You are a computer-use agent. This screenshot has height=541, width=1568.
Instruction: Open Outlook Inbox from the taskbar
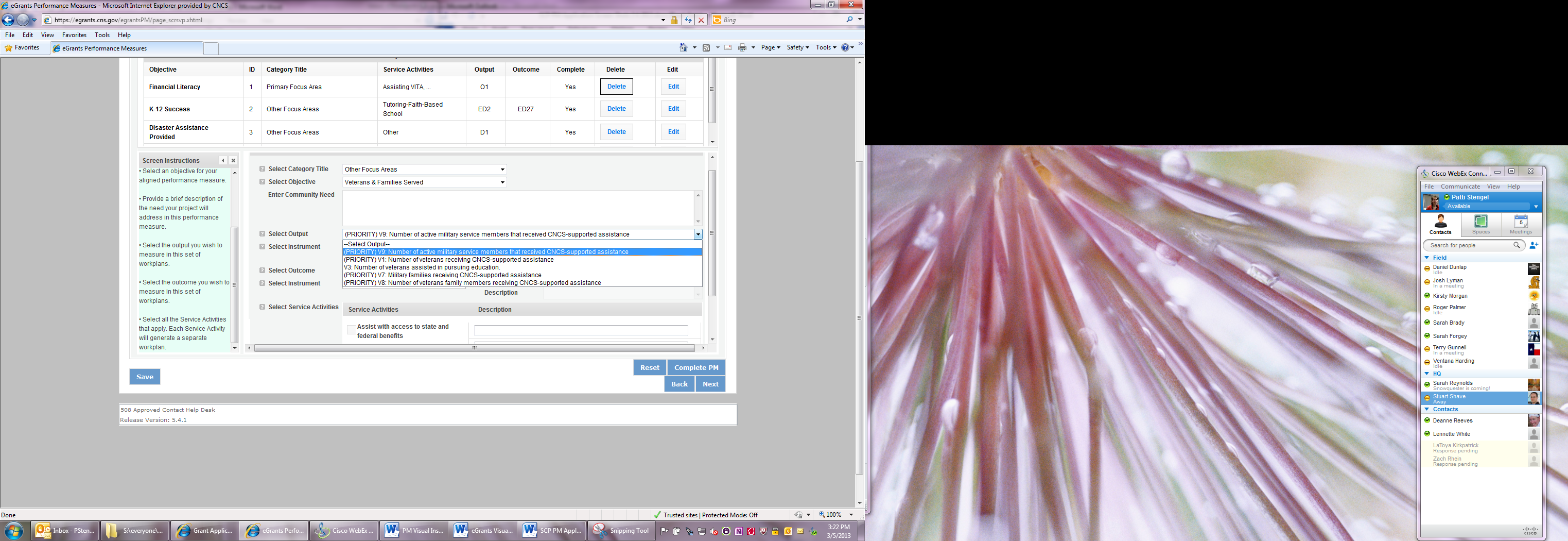[65, 531]
